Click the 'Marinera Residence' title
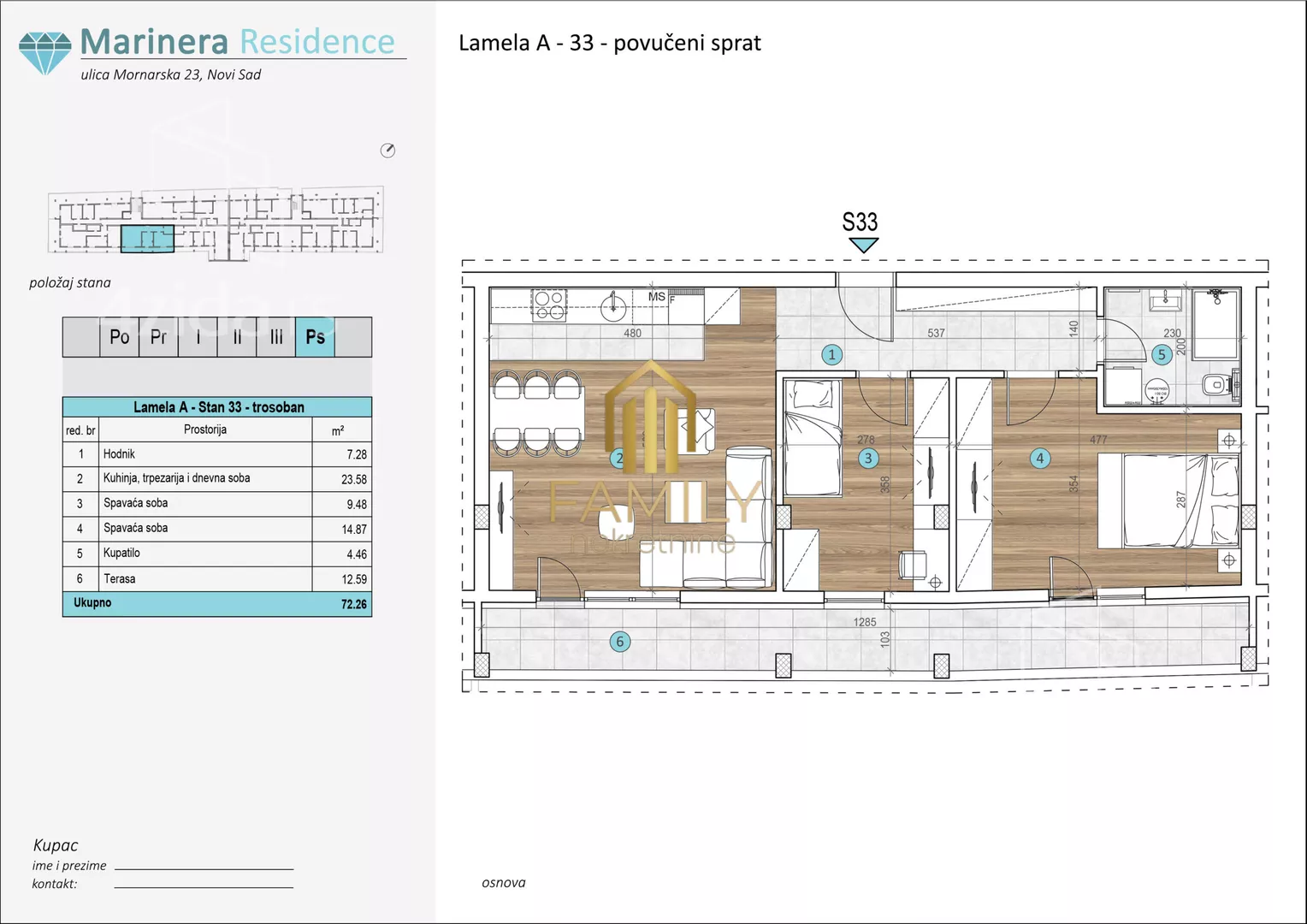The height and width of the screenshot is (924, 1307). click(x=237, y=41)
